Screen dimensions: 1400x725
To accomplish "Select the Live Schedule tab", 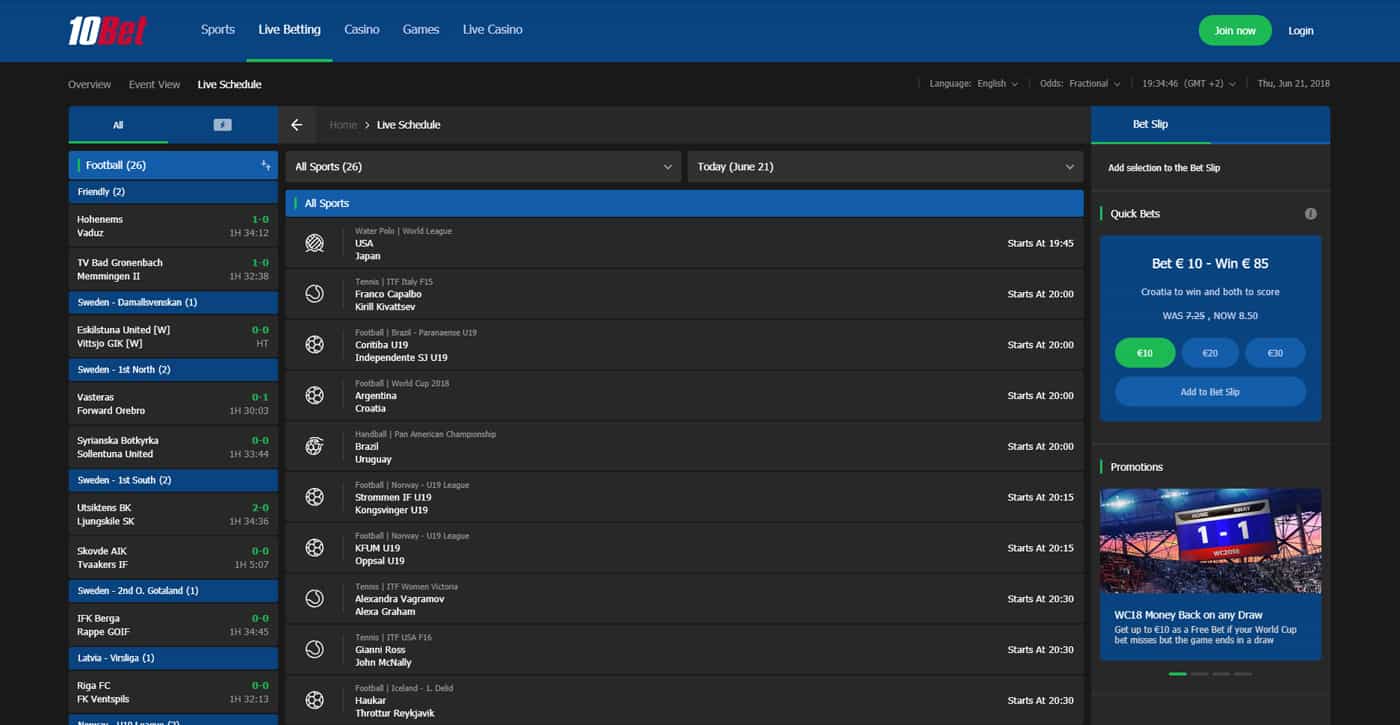I will (229, 85).
